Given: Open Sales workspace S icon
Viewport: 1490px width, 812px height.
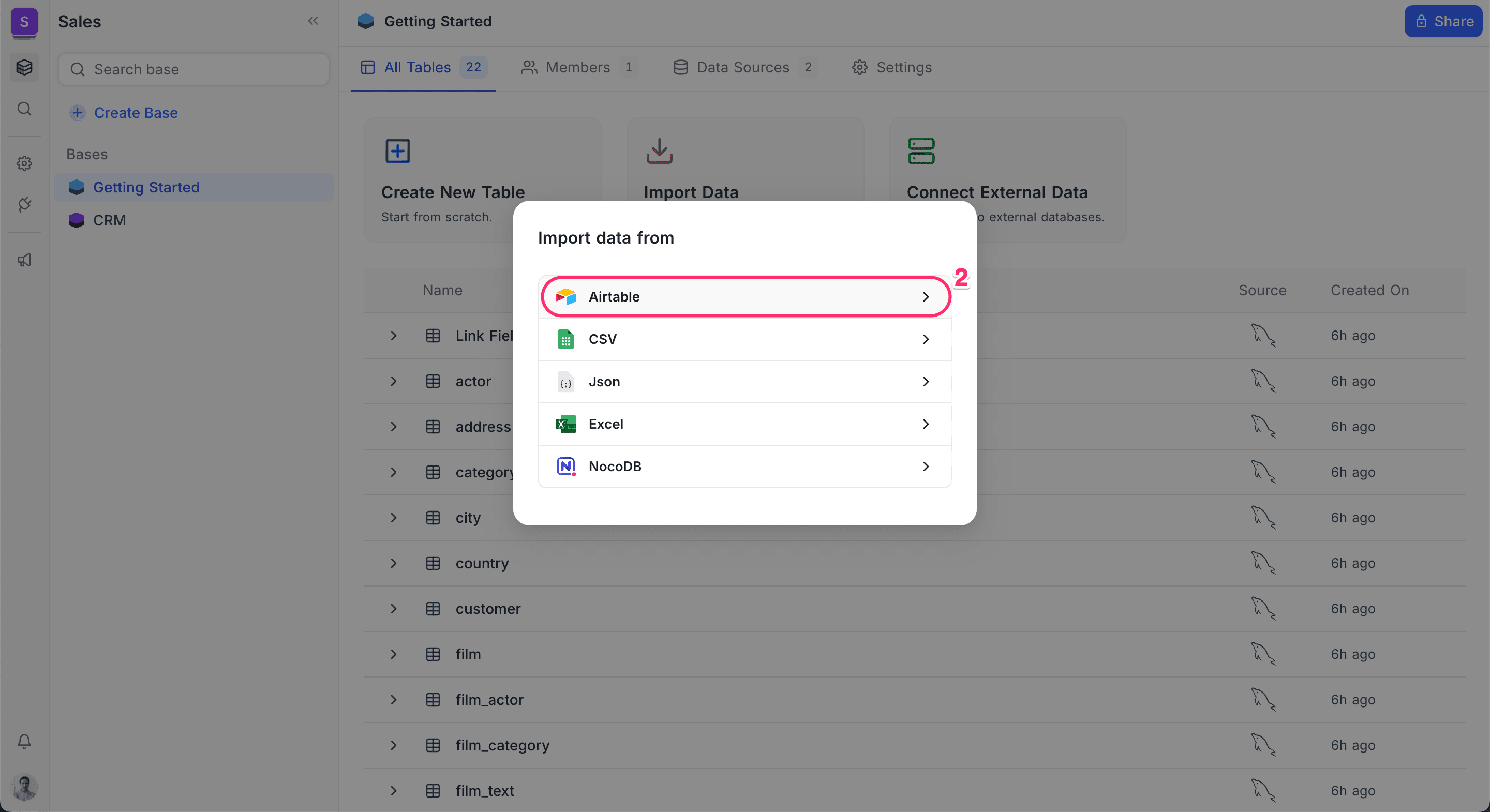Looking at the screenshot, I should coord(24,22).
